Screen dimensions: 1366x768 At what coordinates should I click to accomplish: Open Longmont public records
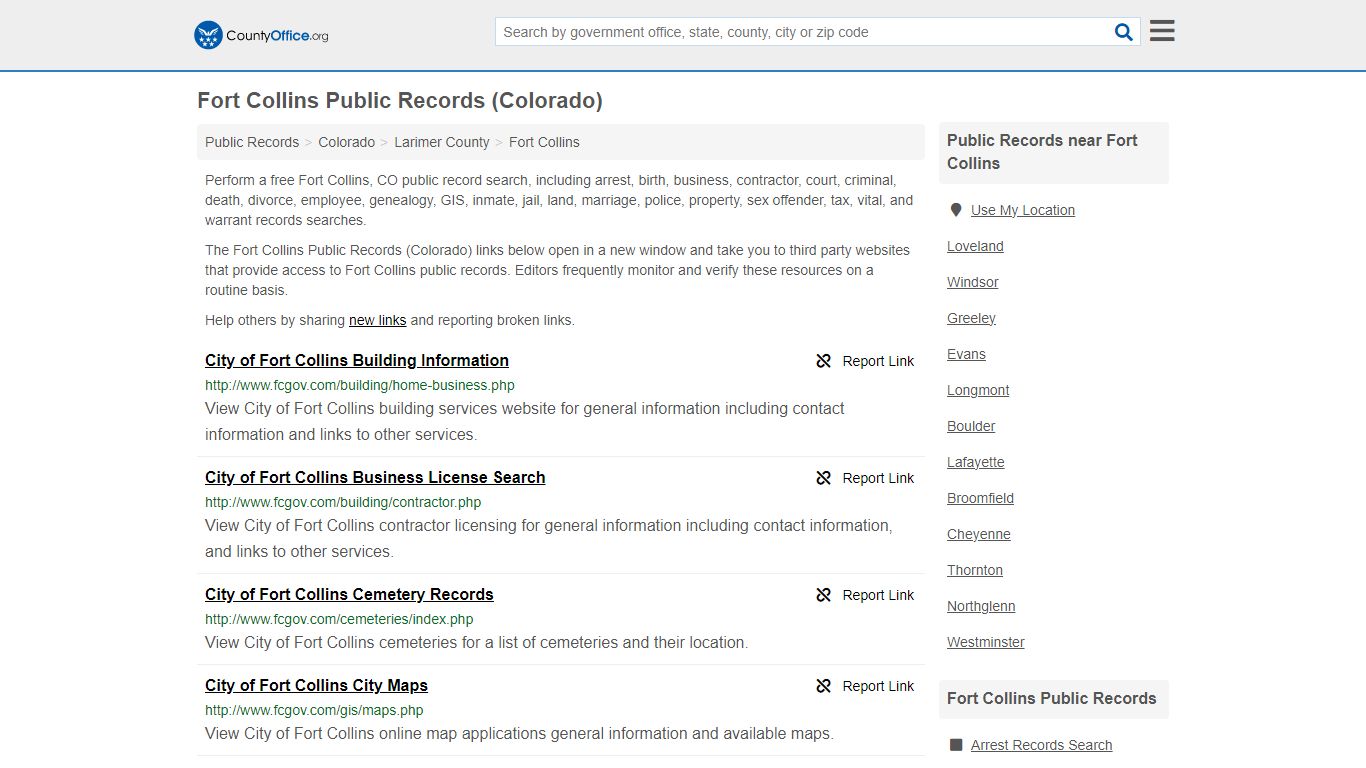pos(978,390)
